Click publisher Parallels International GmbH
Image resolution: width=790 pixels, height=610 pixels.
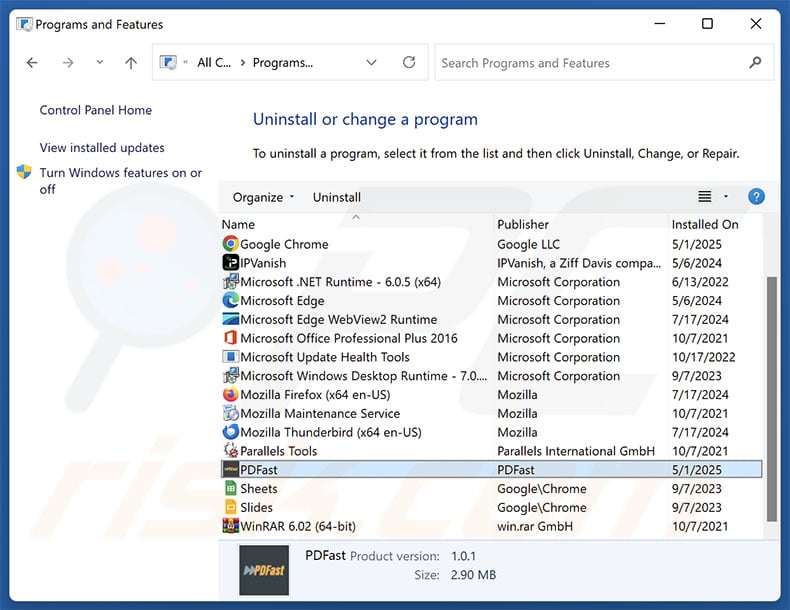point(576,451)
